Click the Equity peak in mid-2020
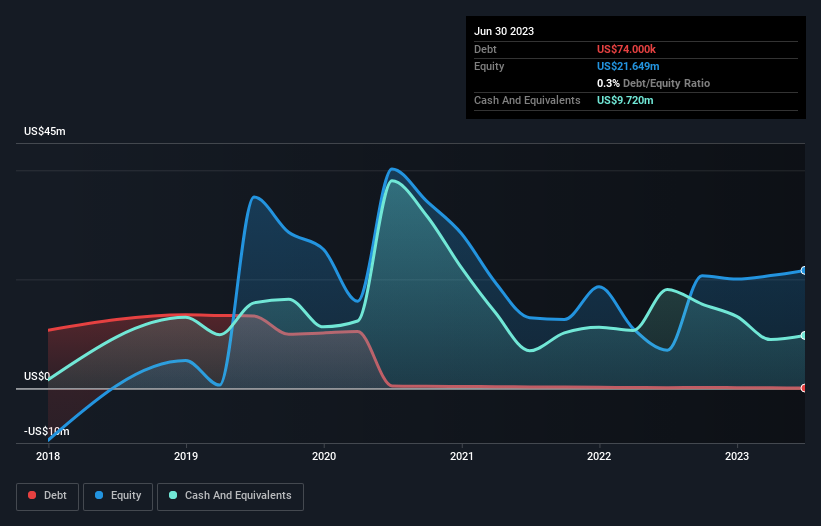The image size is (821, 526). pyautogui.click(x=393, y=169)
